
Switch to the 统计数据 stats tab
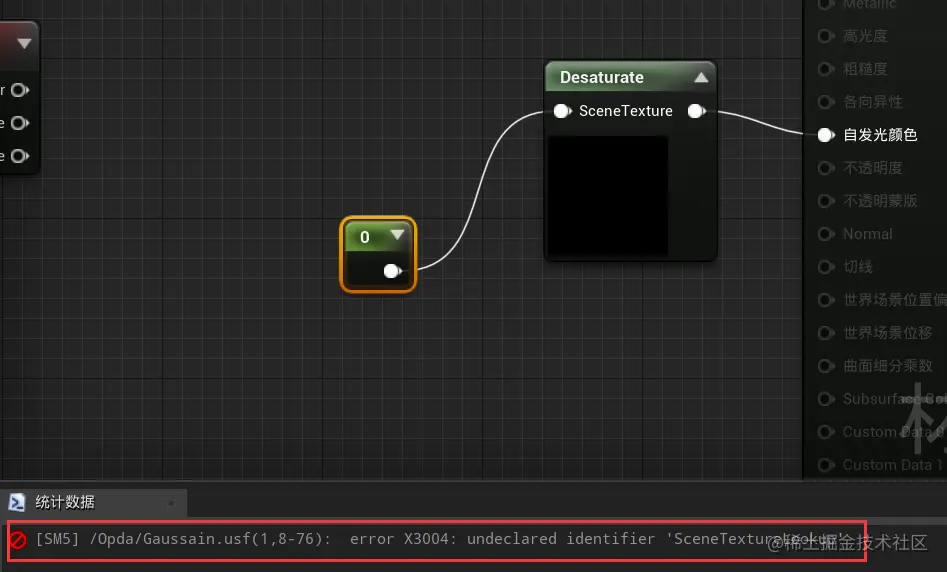[94, 503]
